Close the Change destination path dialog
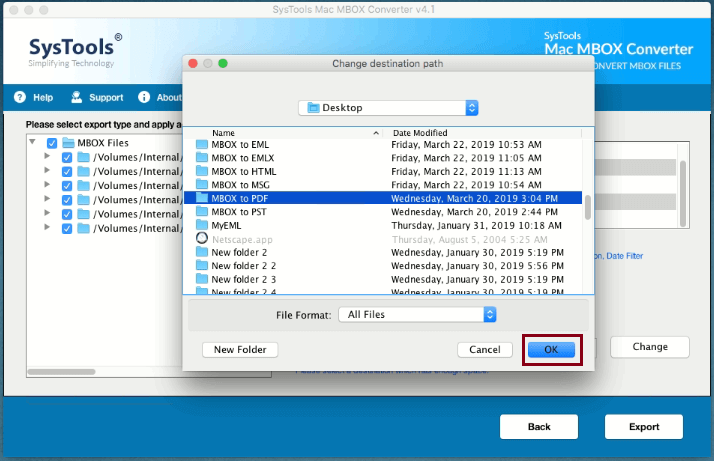 click(x=193, y=63)
